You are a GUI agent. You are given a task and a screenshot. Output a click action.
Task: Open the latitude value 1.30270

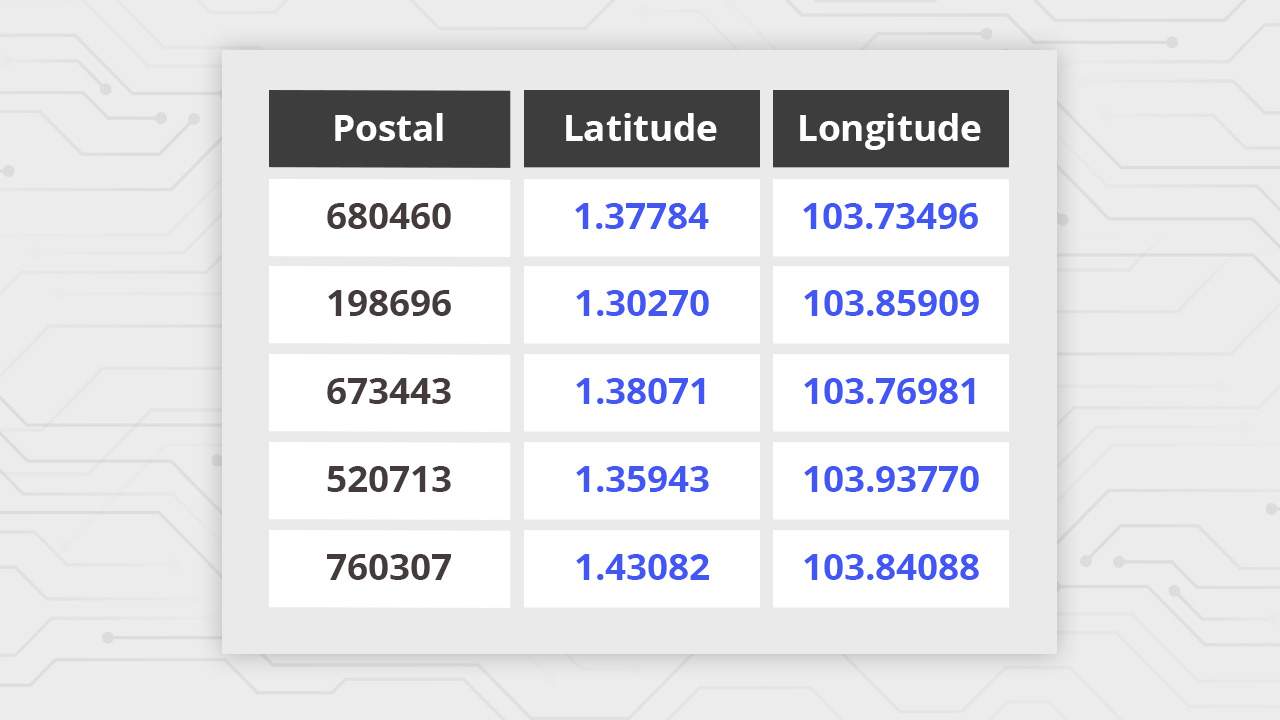641,304
